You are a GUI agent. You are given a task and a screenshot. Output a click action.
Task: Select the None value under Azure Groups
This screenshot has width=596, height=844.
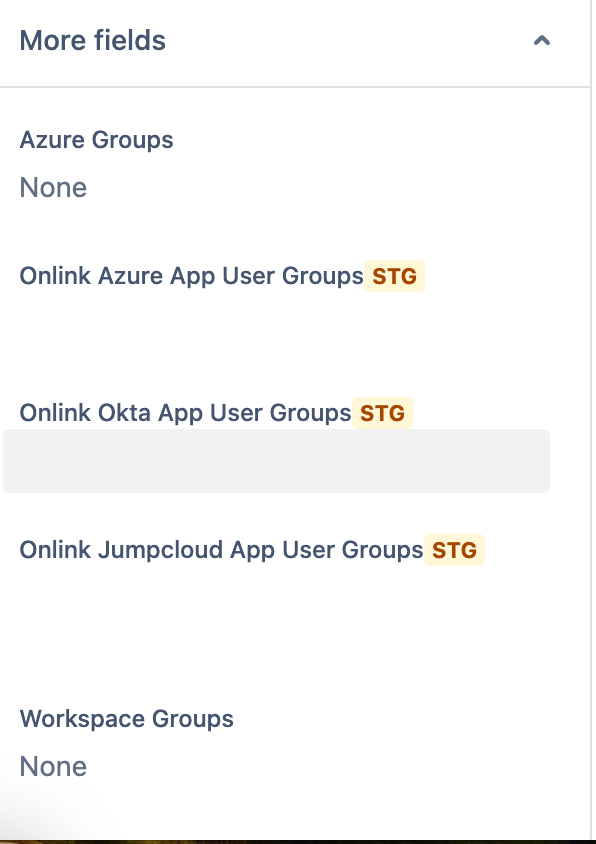53,187
